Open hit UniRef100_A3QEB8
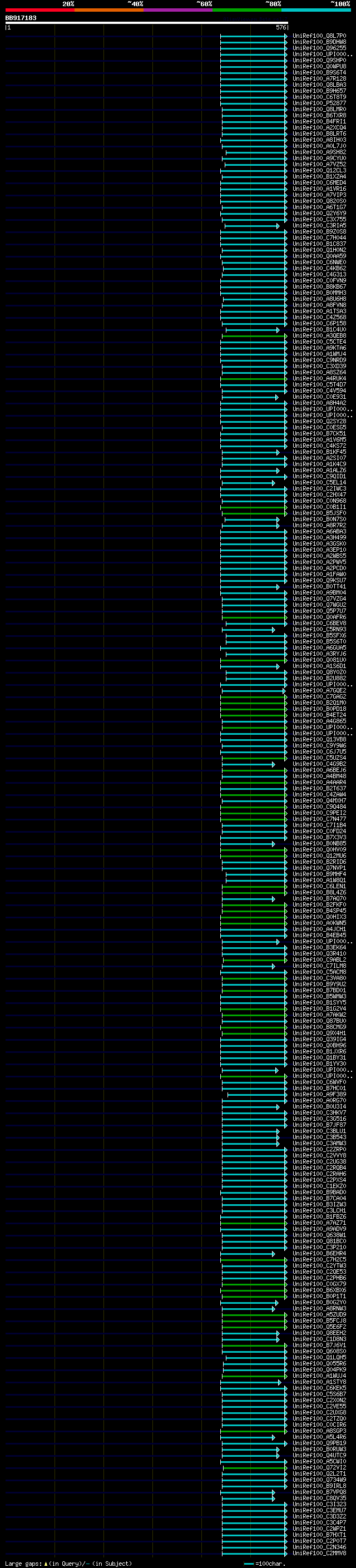 click(x=319, y=335)
